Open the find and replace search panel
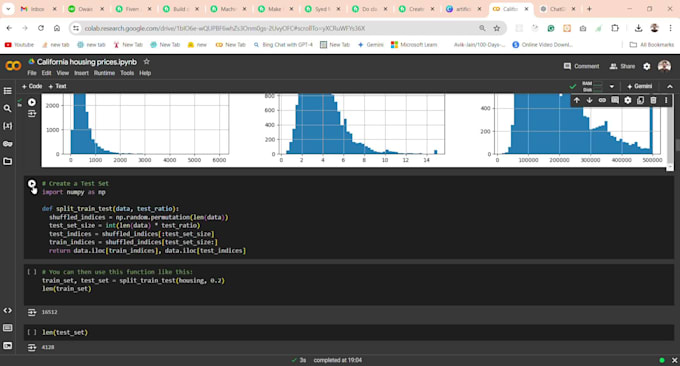Screen dimensions: 680x366 point(7,108)
